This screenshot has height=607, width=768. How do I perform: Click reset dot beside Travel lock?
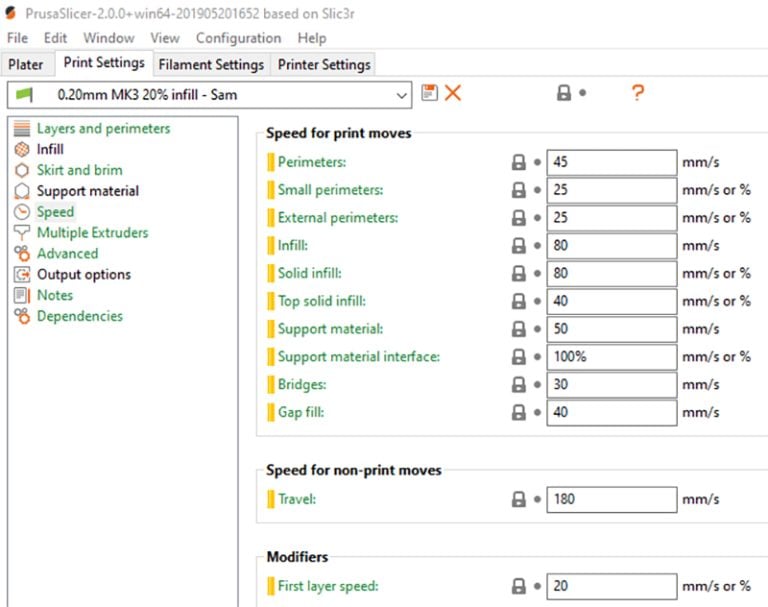tap(537, 499)
